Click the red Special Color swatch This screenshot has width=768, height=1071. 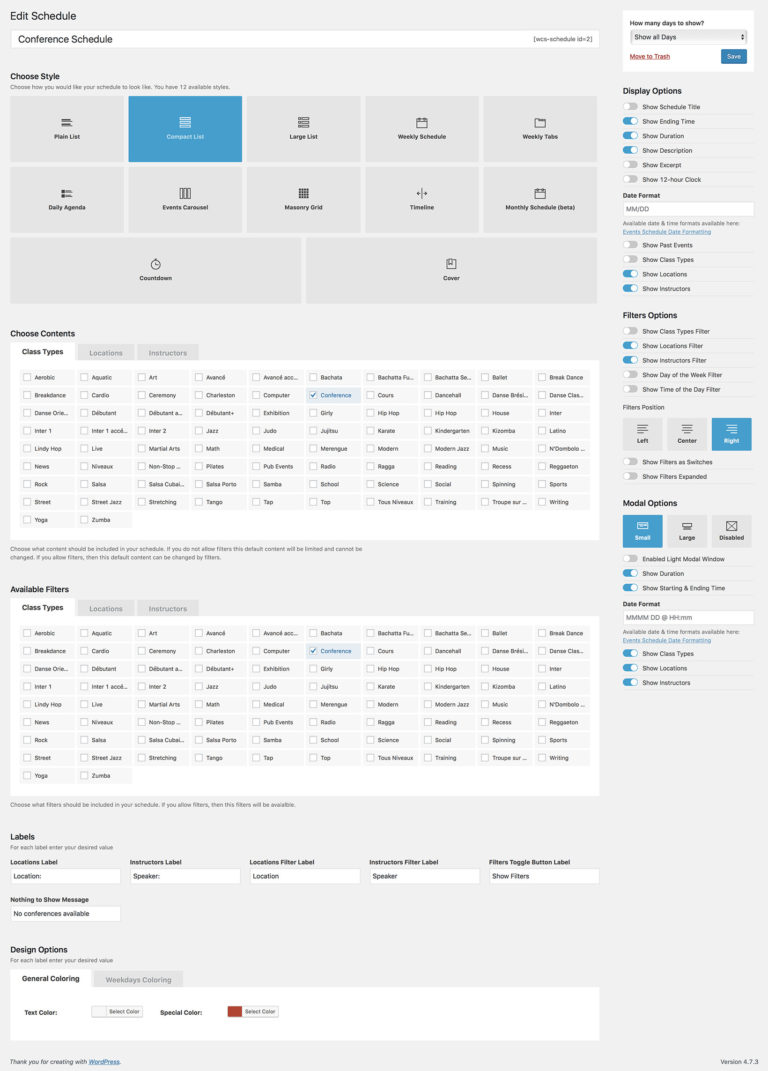point(234,1012)
